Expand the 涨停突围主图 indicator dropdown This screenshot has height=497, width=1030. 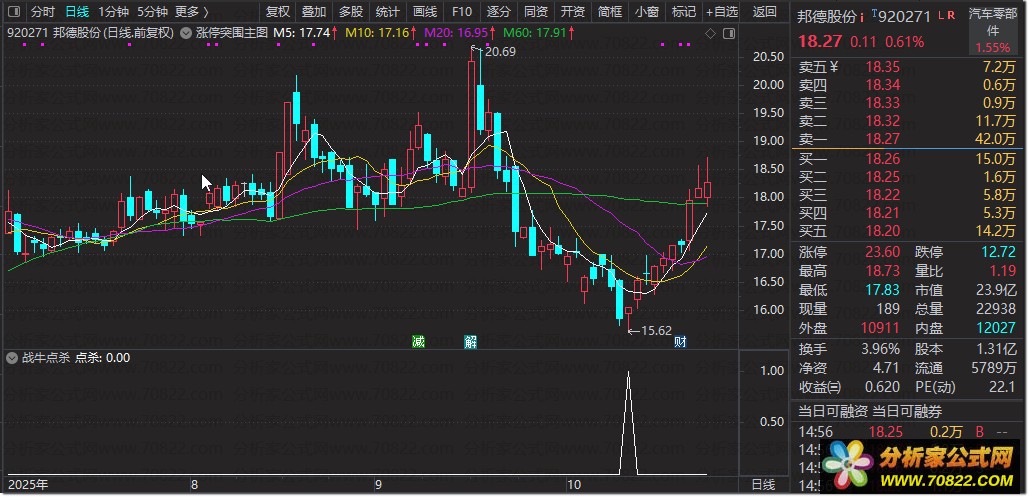point(186,33)
